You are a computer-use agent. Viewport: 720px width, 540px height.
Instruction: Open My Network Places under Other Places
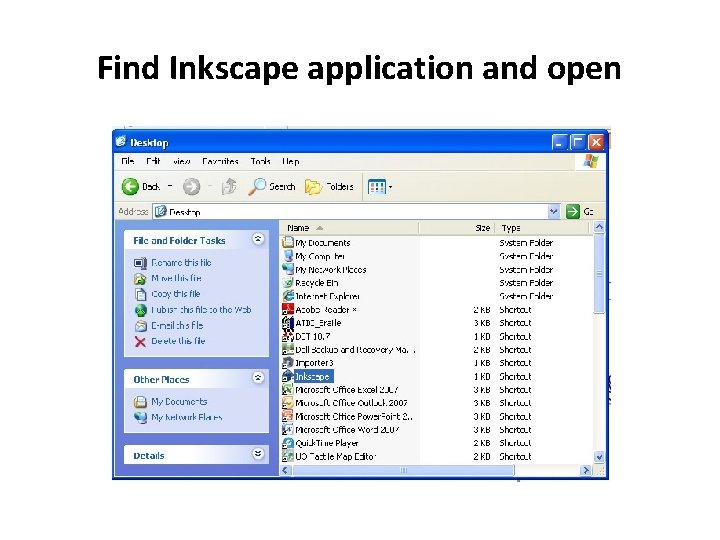(187, 417)
